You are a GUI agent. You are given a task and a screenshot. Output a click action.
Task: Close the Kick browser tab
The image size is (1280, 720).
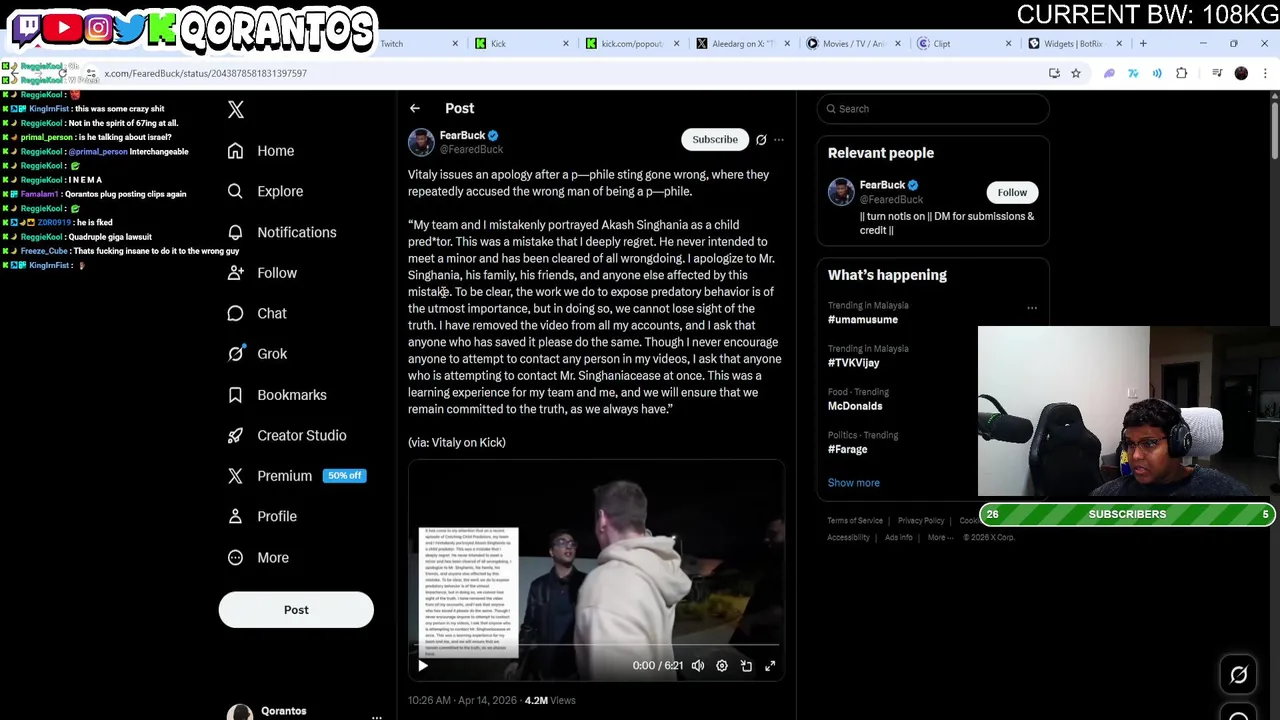pos(566,44)
